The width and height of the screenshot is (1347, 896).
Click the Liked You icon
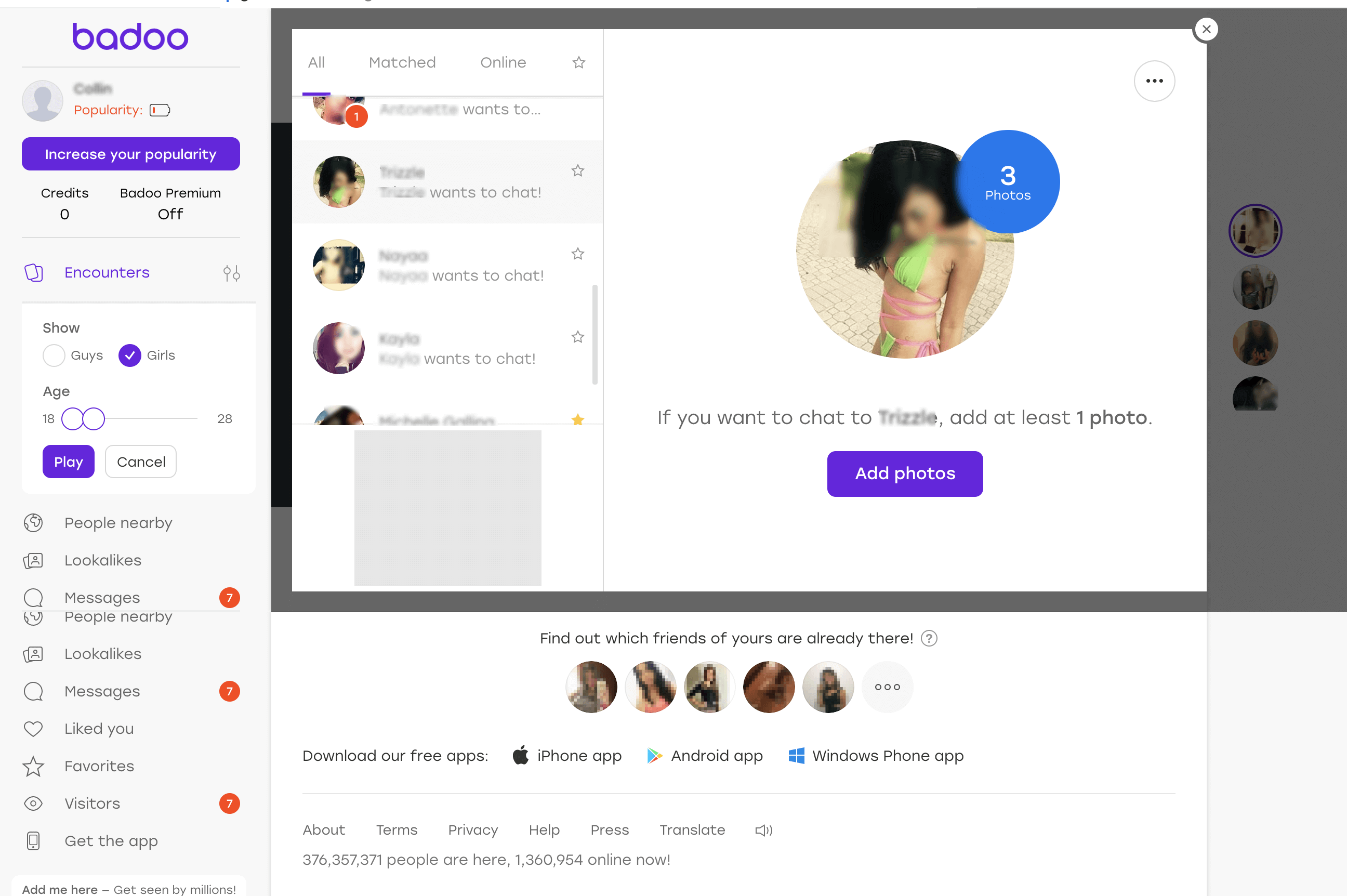tap(33, 728)
